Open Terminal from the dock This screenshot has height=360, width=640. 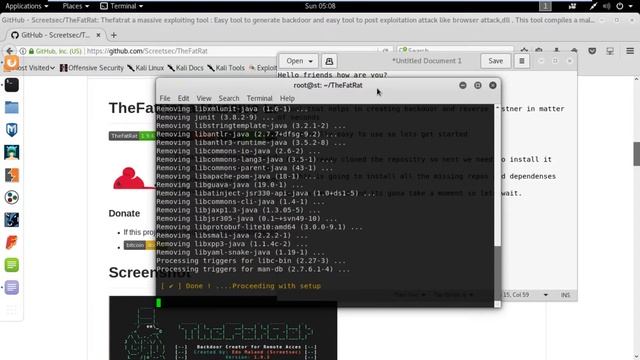click(11, 85)
